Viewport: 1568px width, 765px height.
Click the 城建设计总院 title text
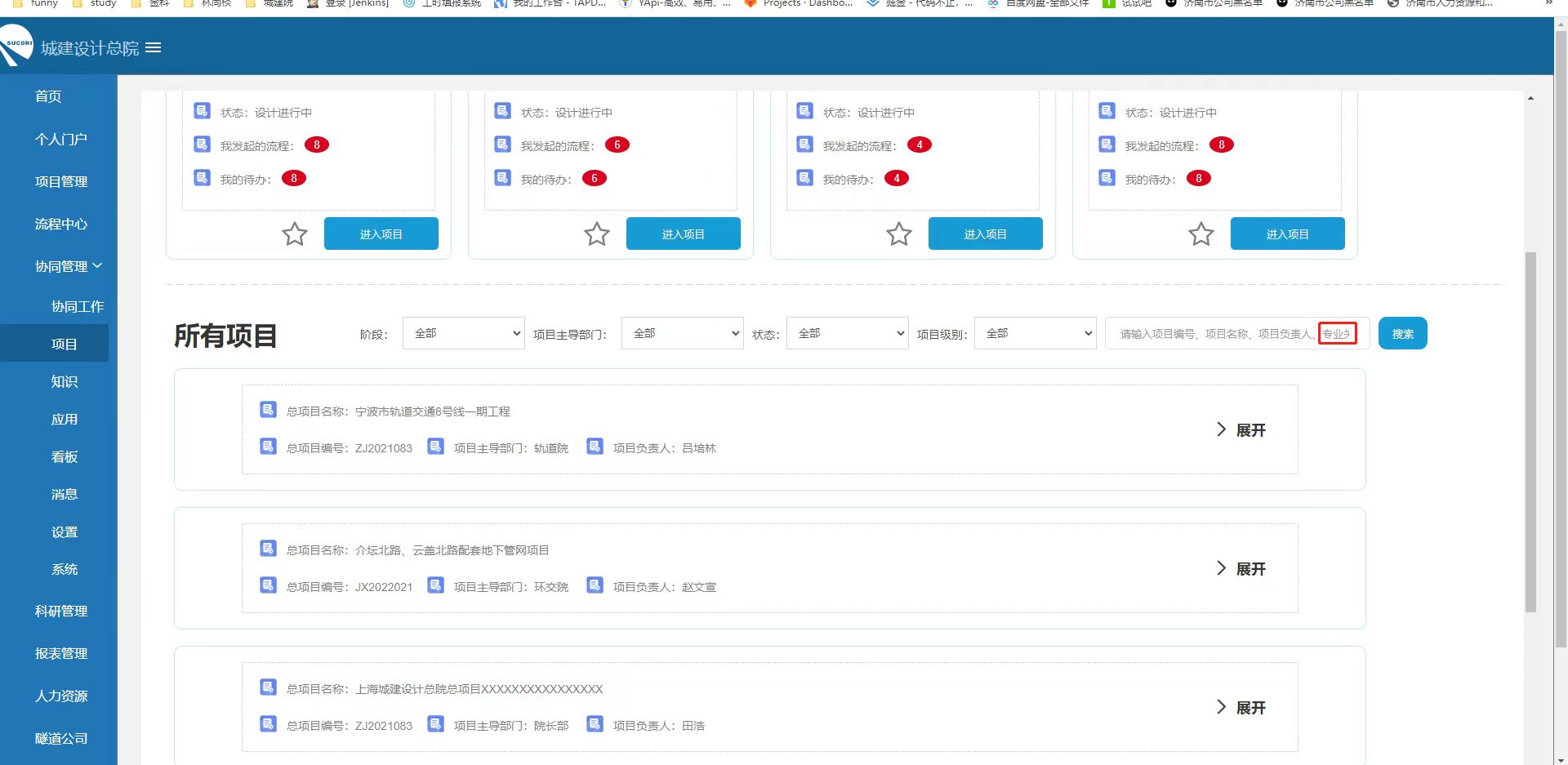90,48
